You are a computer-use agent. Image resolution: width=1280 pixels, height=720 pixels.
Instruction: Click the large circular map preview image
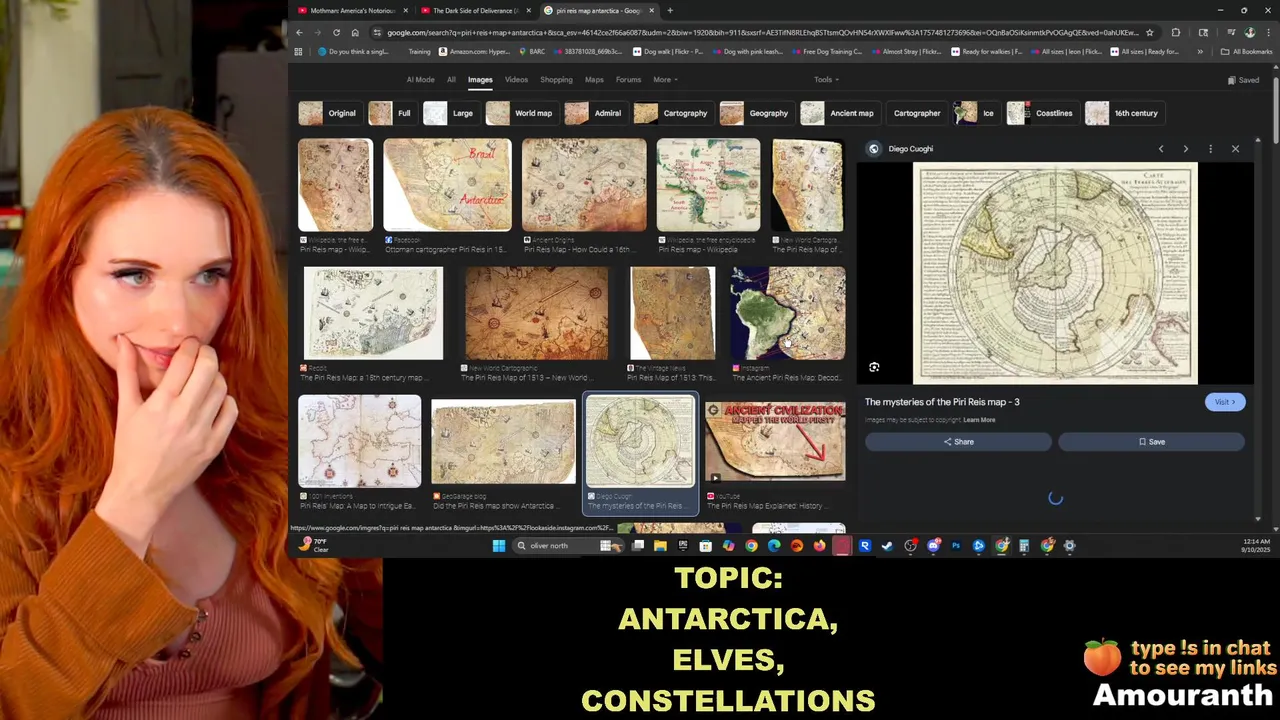tap(1055, 273)
